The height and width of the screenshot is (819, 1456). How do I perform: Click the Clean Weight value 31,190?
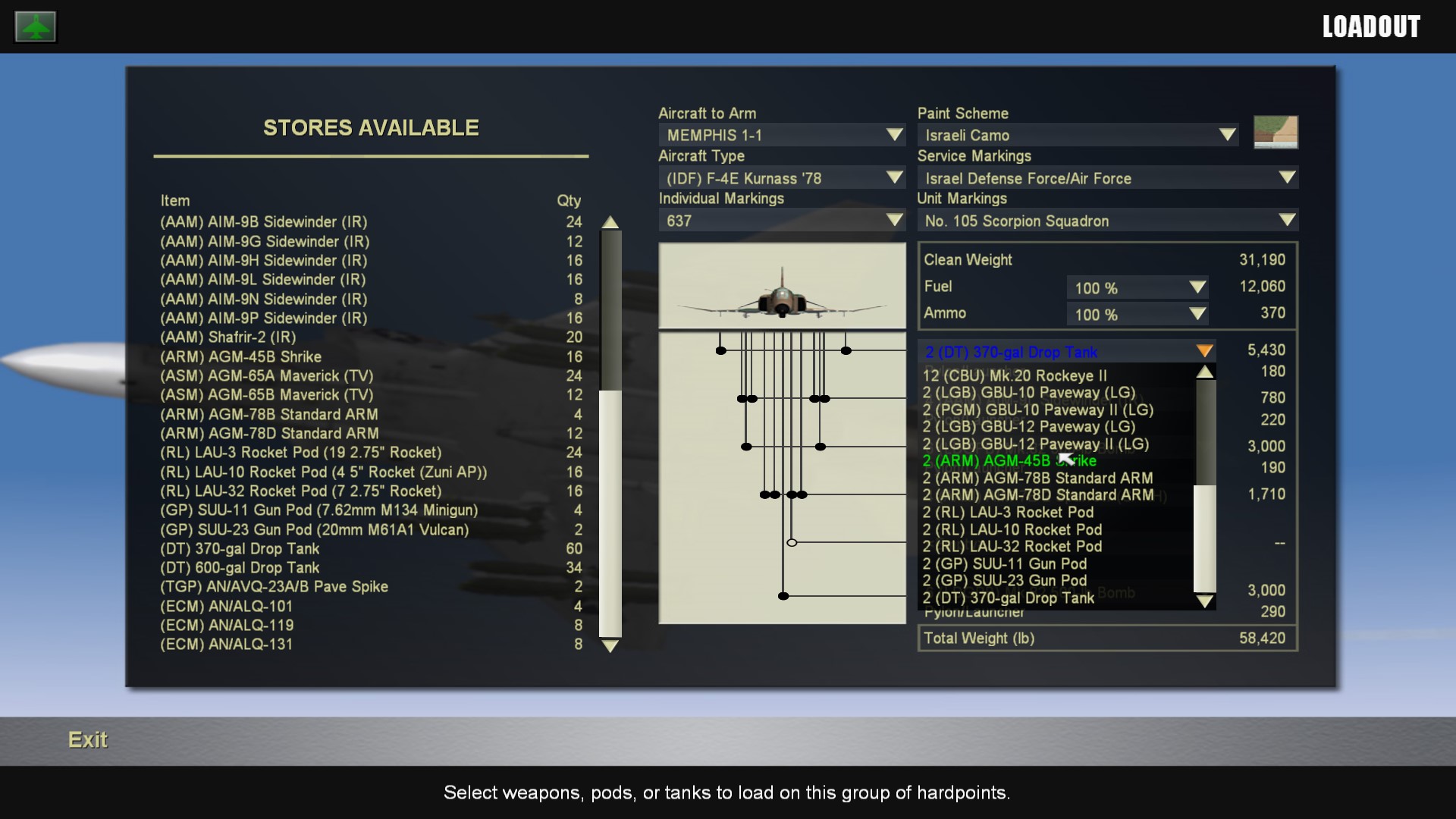point(1262,260)
